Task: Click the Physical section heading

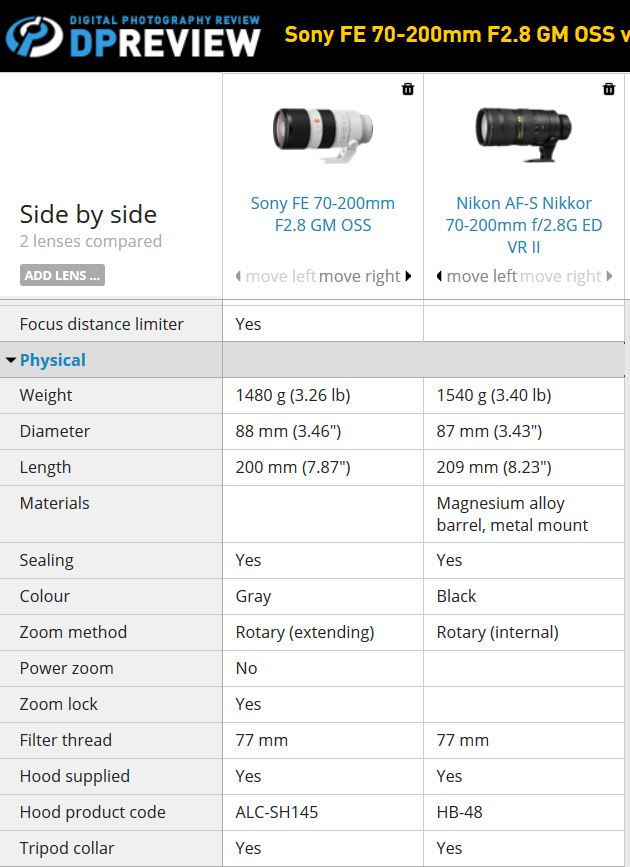Action: coord(53,360)
